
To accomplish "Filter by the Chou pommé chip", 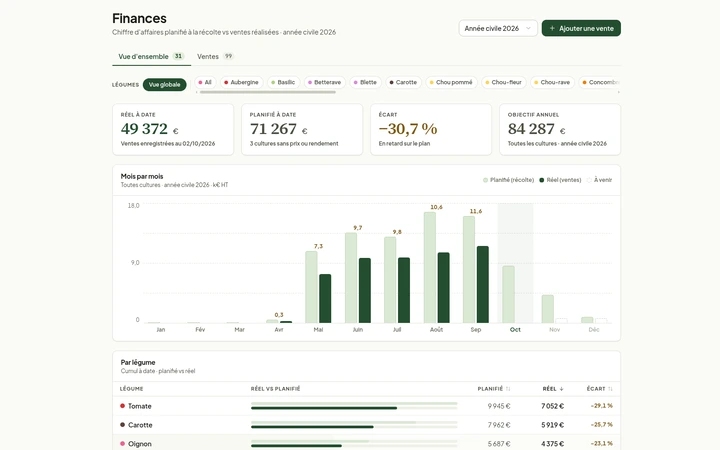I will 451,83.
